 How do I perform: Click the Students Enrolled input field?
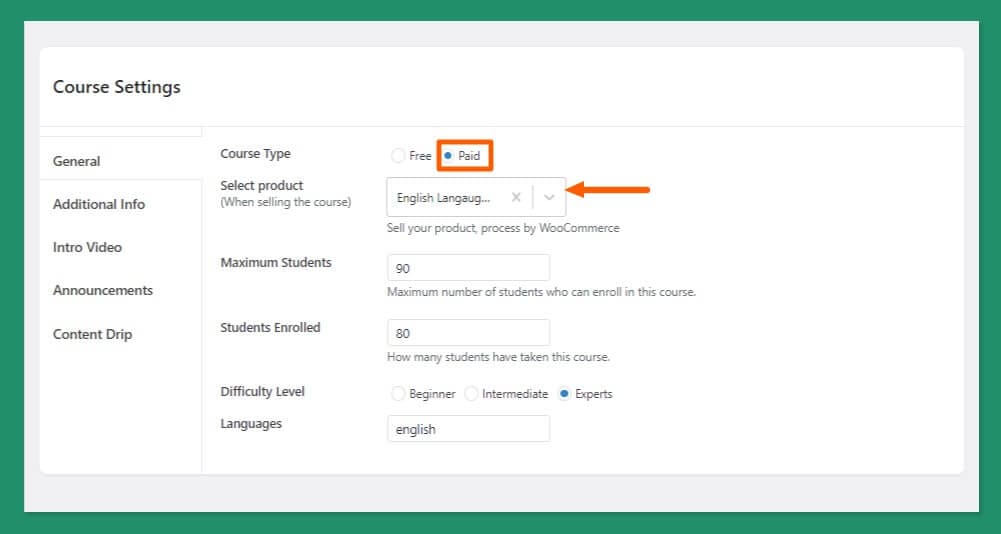click(468, 333)
